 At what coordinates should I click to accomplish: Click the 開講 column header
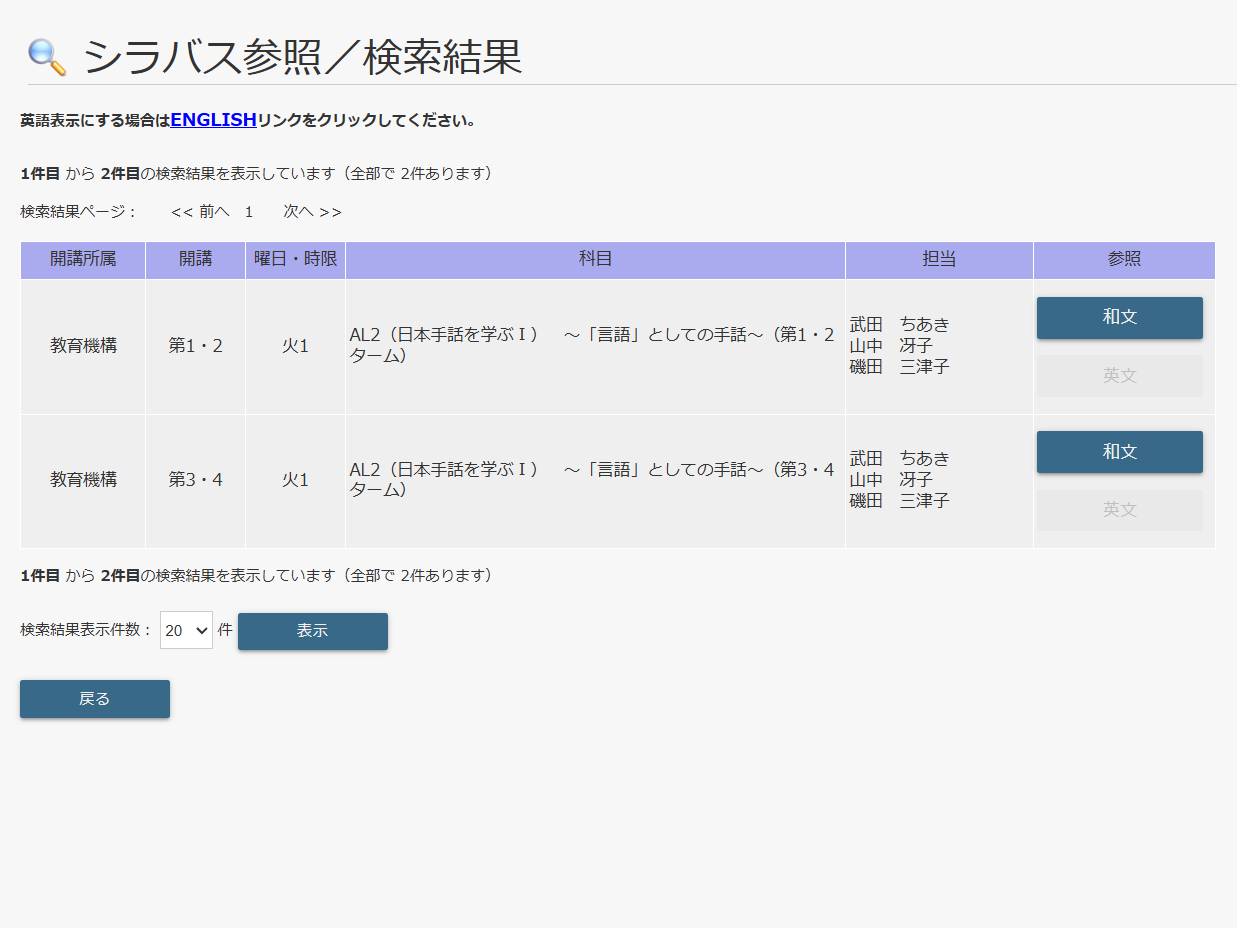click(195, 260)
